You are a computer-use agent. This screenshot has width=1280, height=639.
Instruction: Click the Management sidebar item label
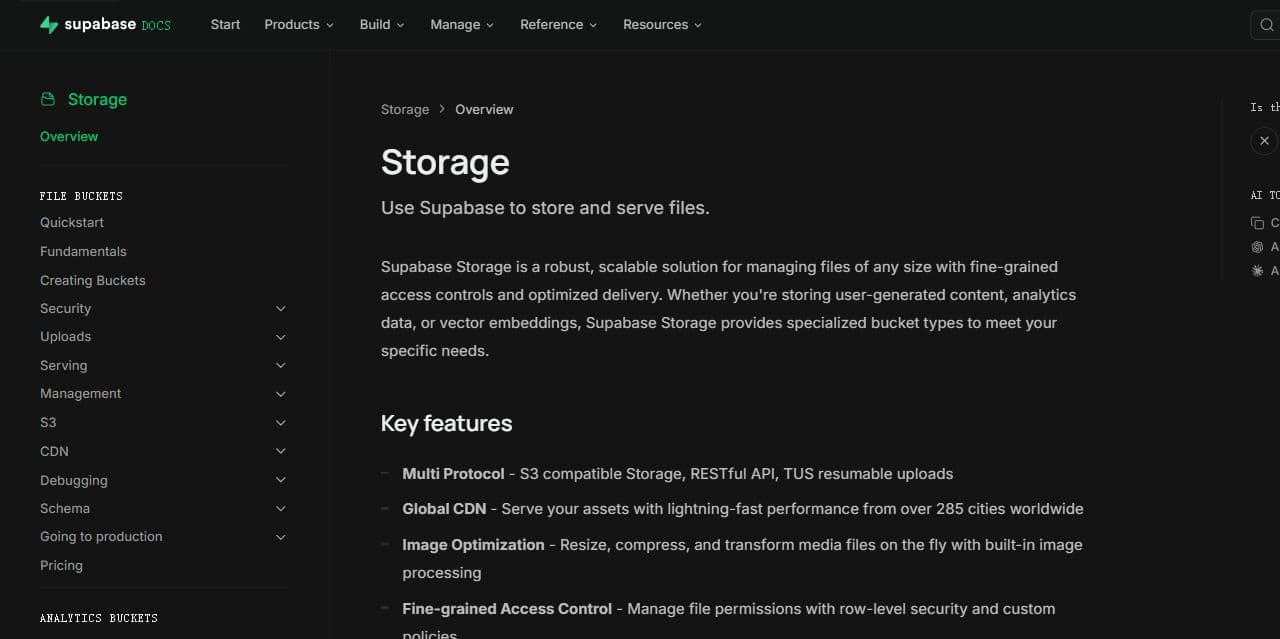[x=80, y=394]
